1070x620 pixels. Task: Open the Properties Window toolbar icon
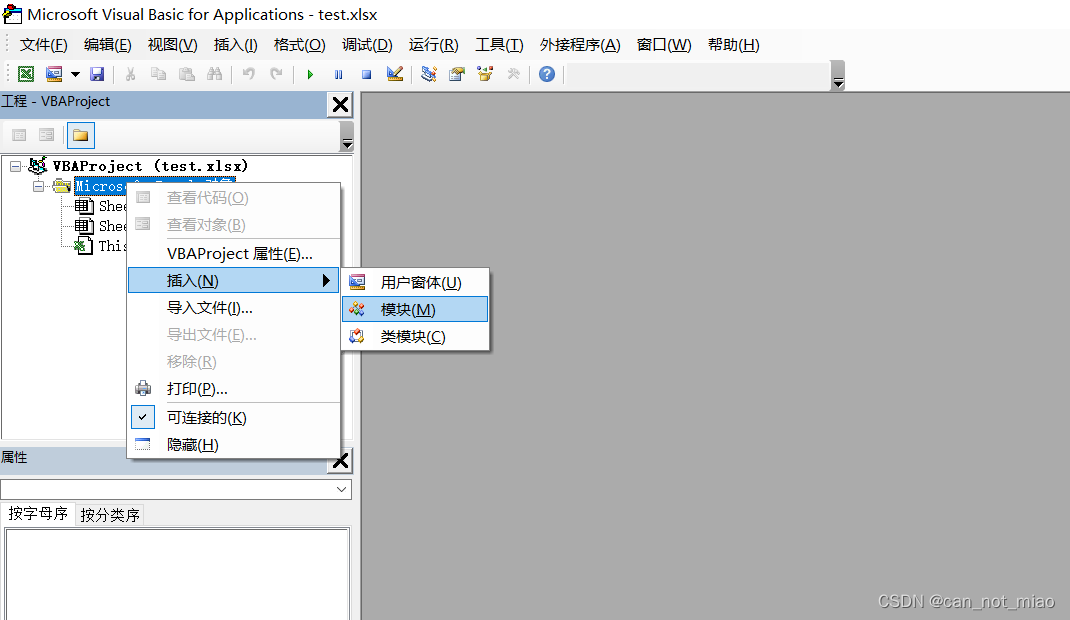(x=457, y=74)
